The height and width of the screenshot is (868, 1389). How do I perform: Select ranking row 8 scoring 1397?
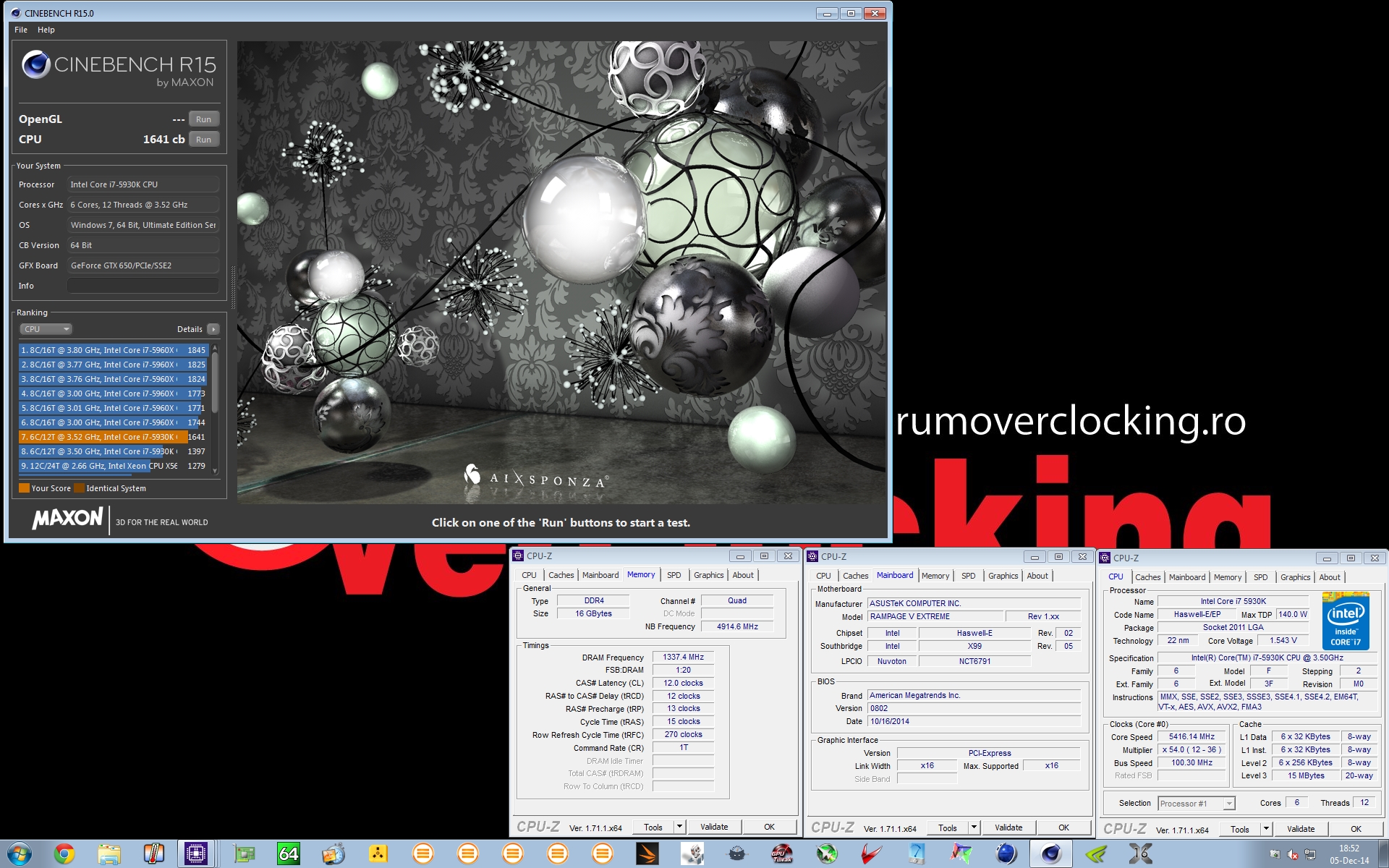[114, 451]
